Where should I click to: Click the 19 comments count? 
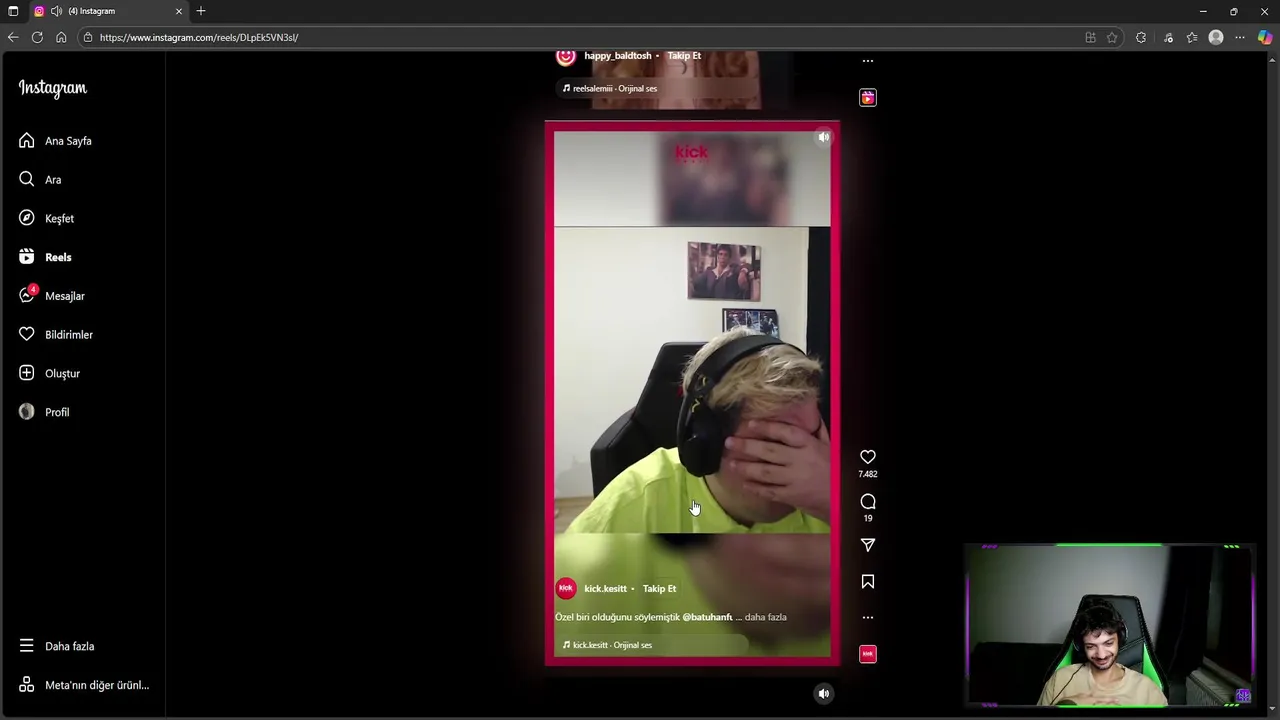coord(868,518)
